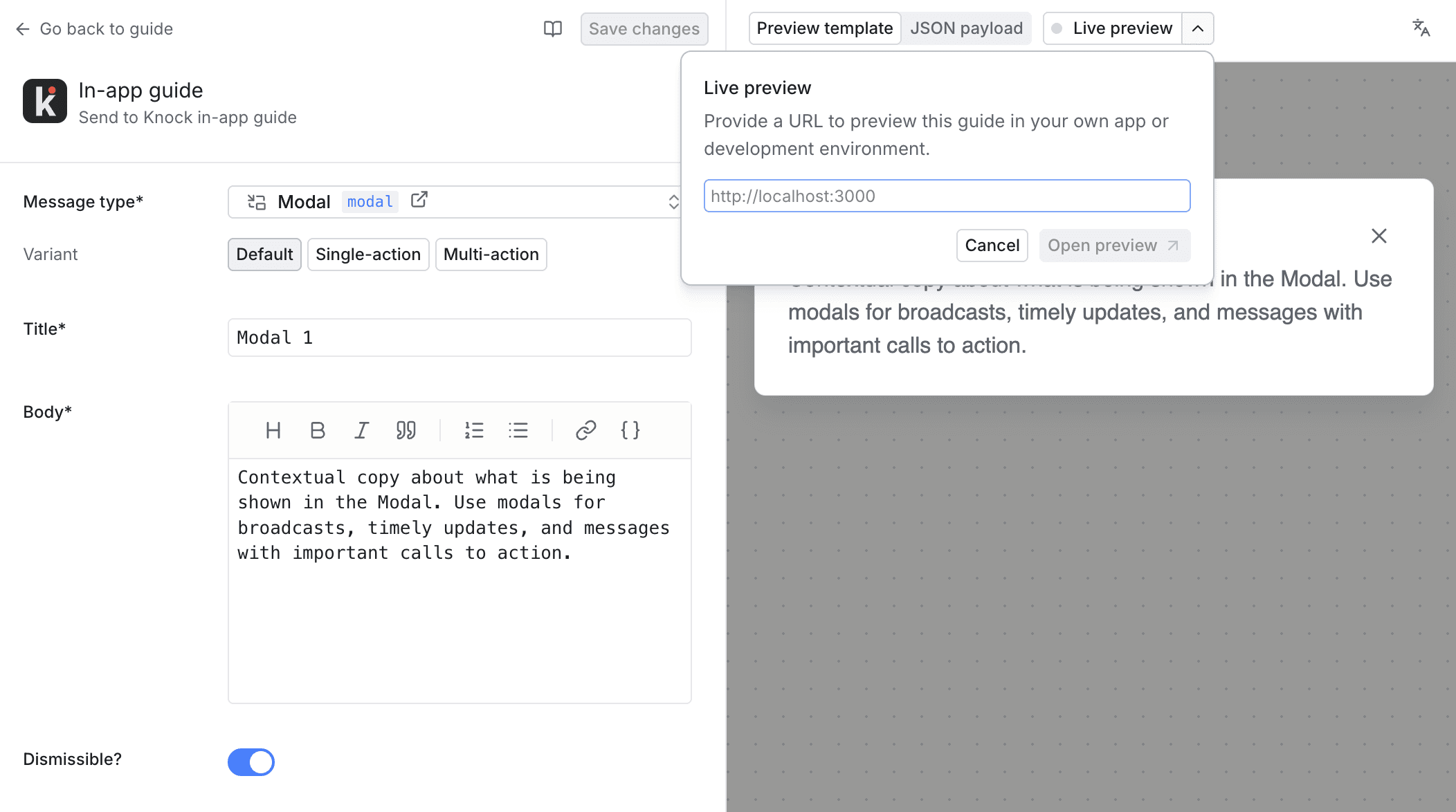This screenshot has width=1456, height=812.
Task: Switch to the Preview template tab
Action: (824, 28)
